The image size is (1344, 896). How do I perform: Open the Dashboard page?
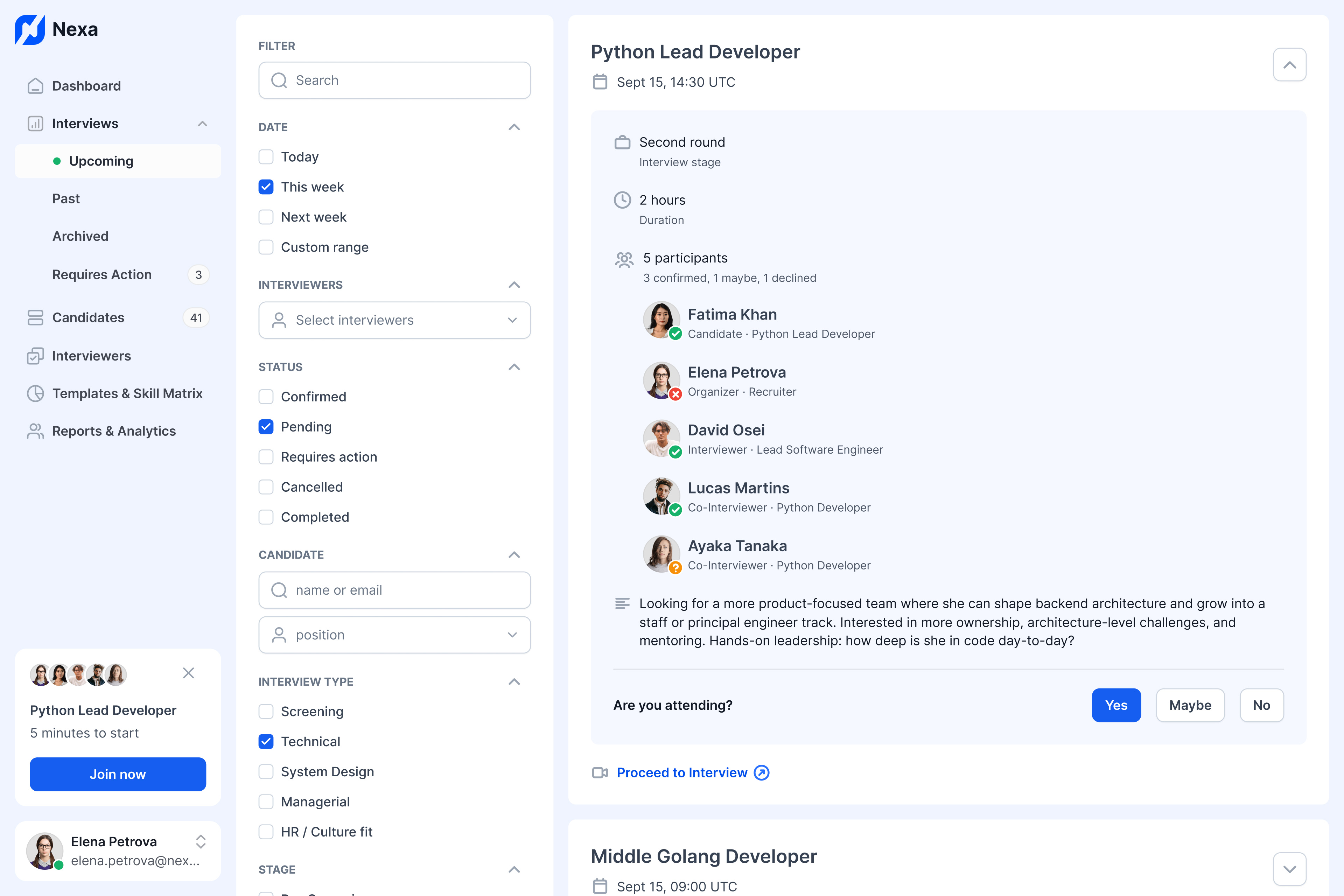[118, 86]
